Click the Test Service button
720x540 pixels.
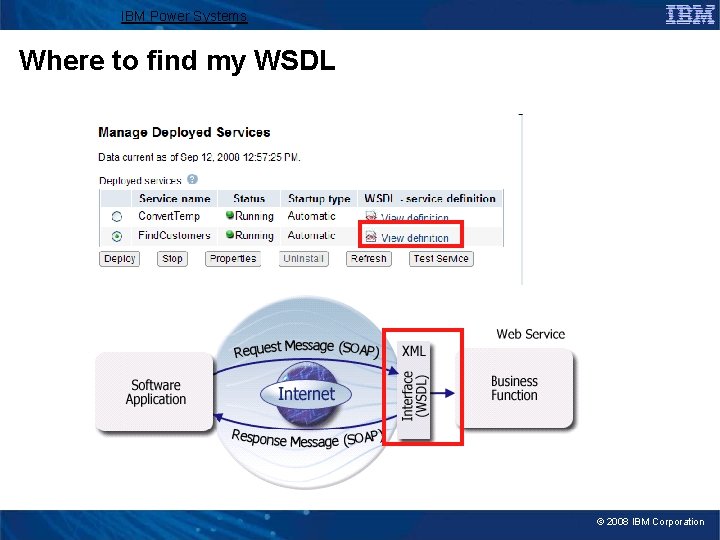[441, 259]
